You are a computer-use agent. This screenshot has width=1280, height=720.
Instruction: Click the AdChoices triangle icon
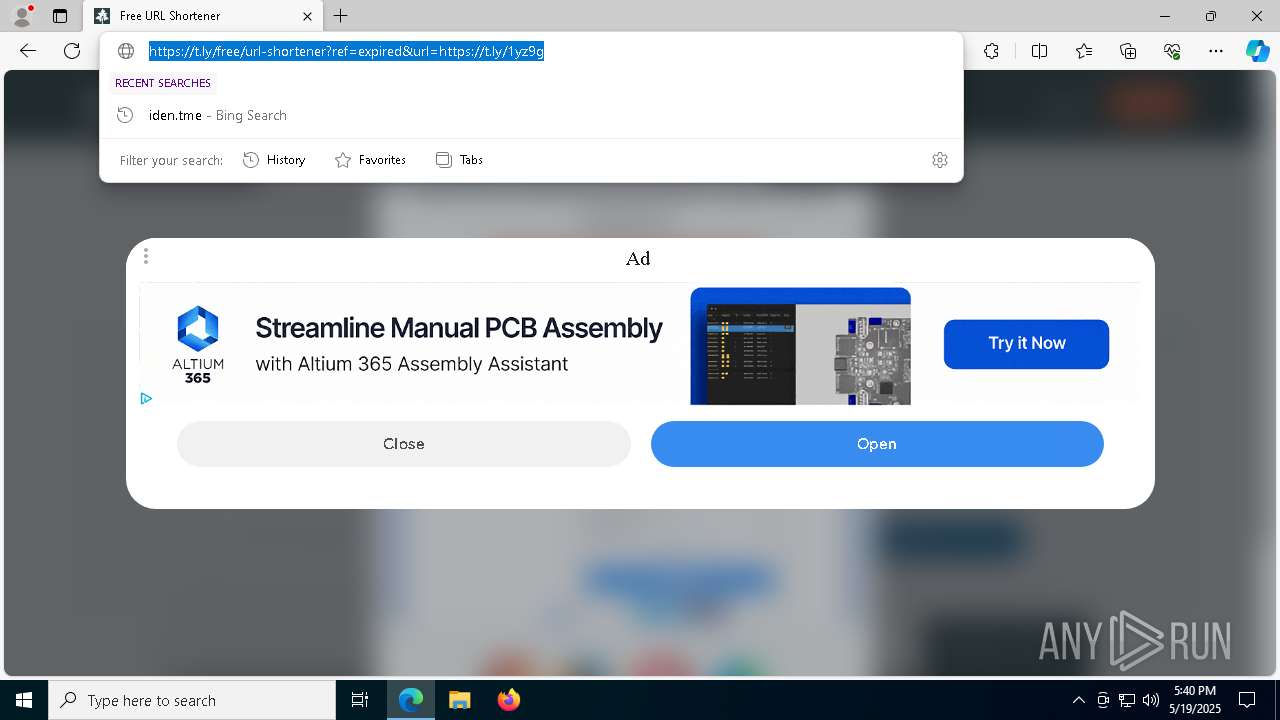tap(146, 398)
